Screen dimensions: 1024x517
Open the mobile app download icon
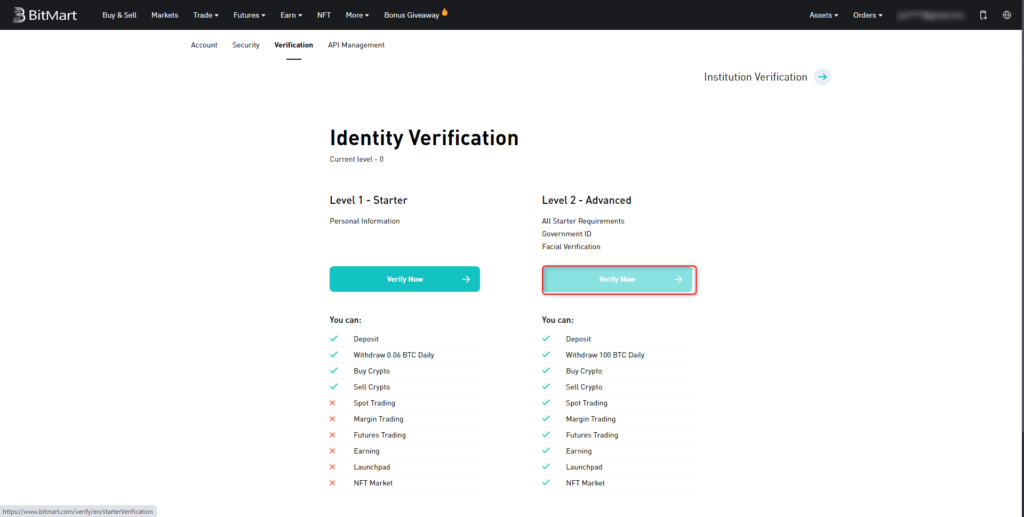982,15
